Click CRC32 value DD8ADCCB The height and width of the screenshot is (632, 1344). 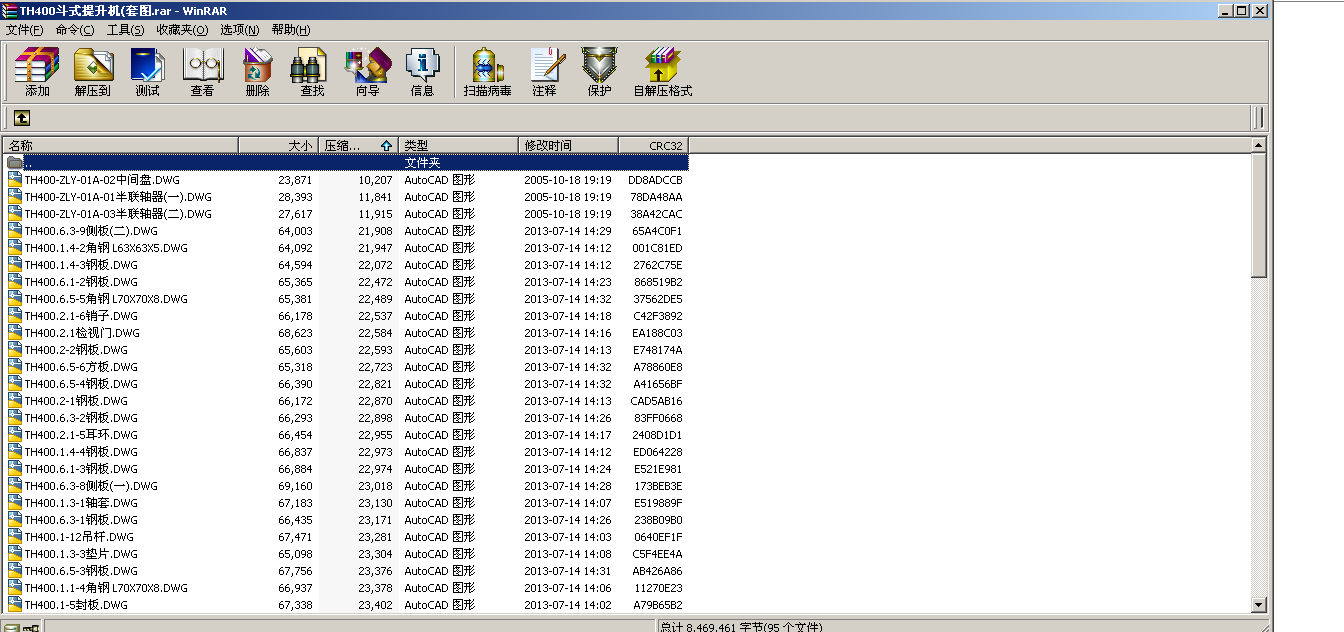[655, 180]
